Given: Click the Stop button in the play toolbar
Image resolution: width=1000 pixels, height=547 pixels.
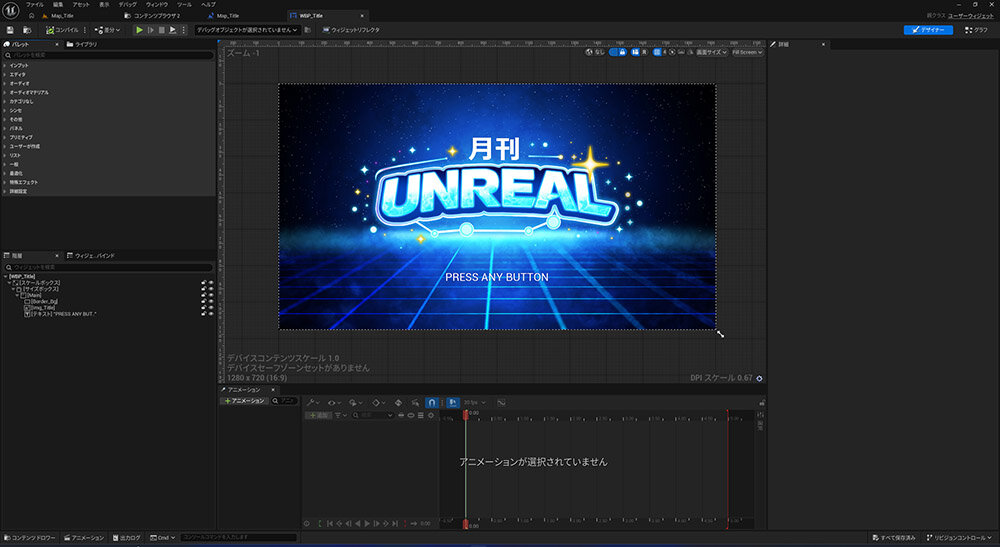Looking at the screenshot, I should point(162,30).
